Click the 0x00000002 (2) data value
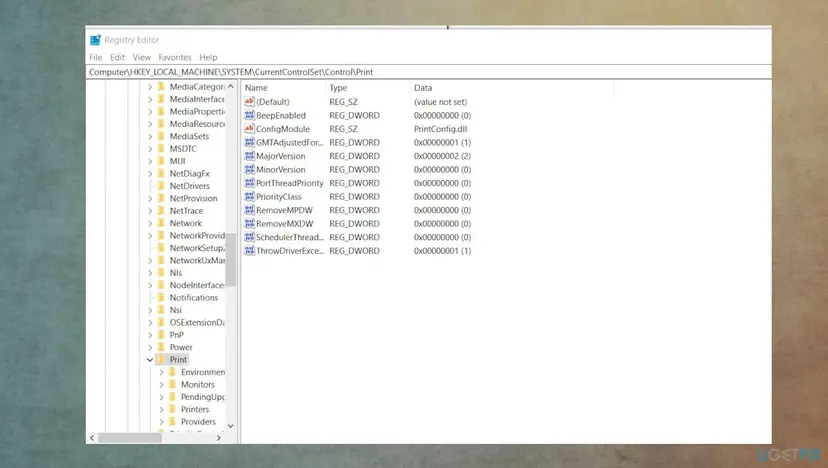The width and height of the screenshot is (828, 468). (443, 156)
